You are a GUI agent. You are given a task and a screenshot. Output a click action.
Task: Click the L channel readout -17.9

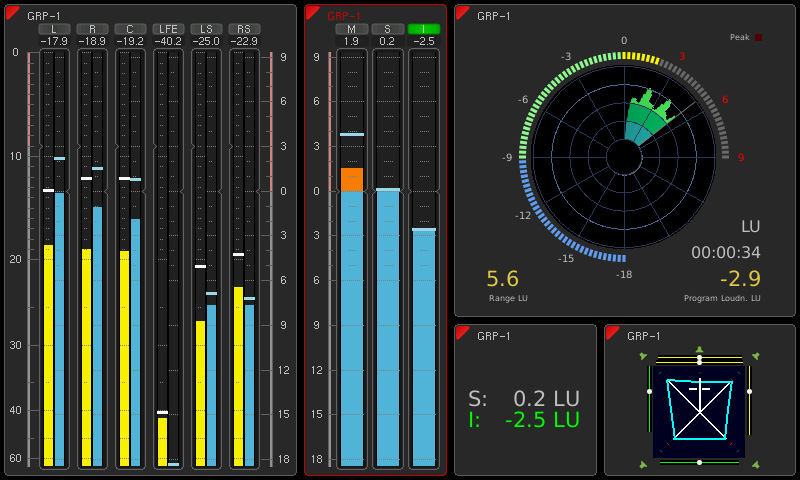point(54,41)
